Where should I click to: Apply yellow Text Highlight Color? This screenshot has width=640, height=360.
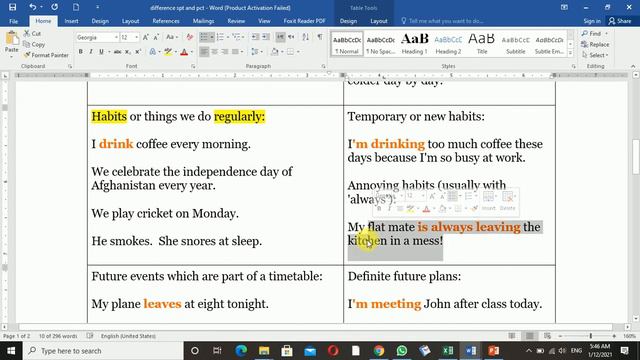[167, 52]
